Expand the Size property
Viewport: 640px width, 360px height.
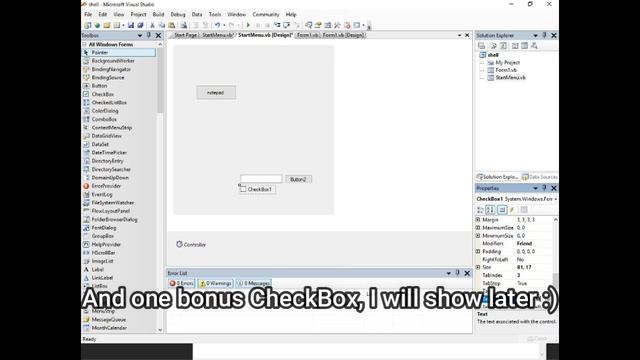point(478,267)
